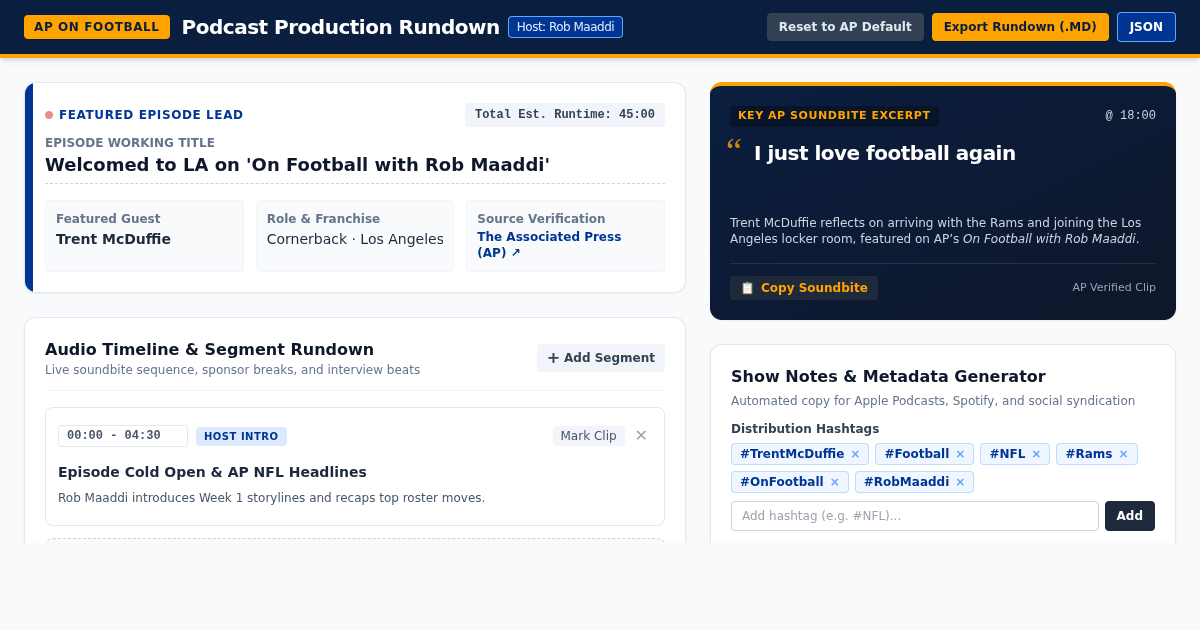Click the KEY AP SOUNDBITE EXCERPT label

pyautogui.click(x=834, y=116)
